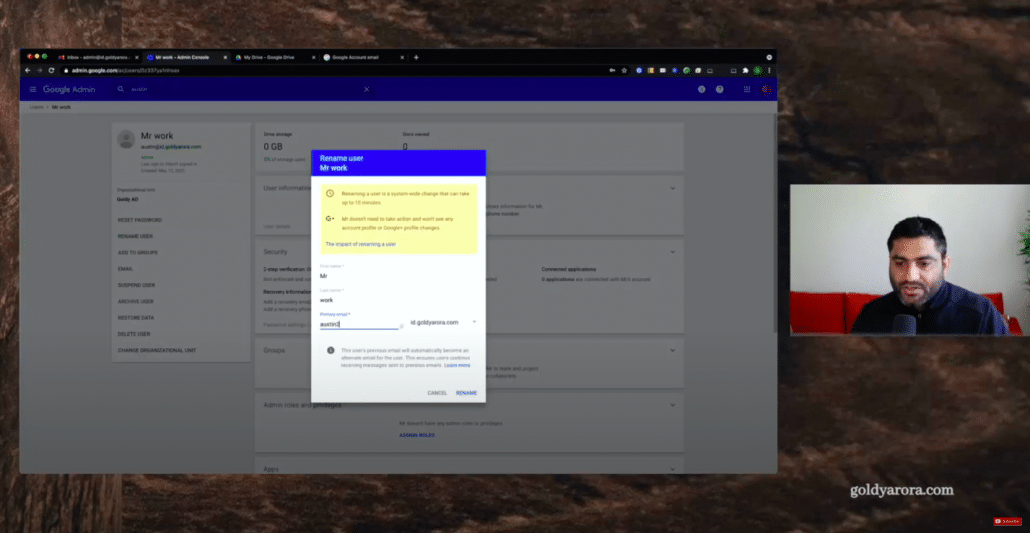Click ADD TO GROUPS in the sidebar
The image size is (1030, 533).
(x=137, y=252)
